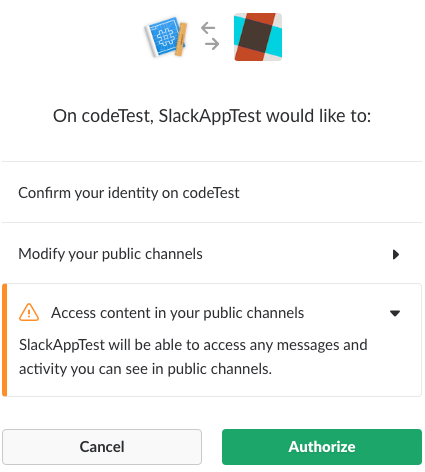
Task: Click the codeTest workspace logo
Action: pyautogui.click(x=258, y=37)
